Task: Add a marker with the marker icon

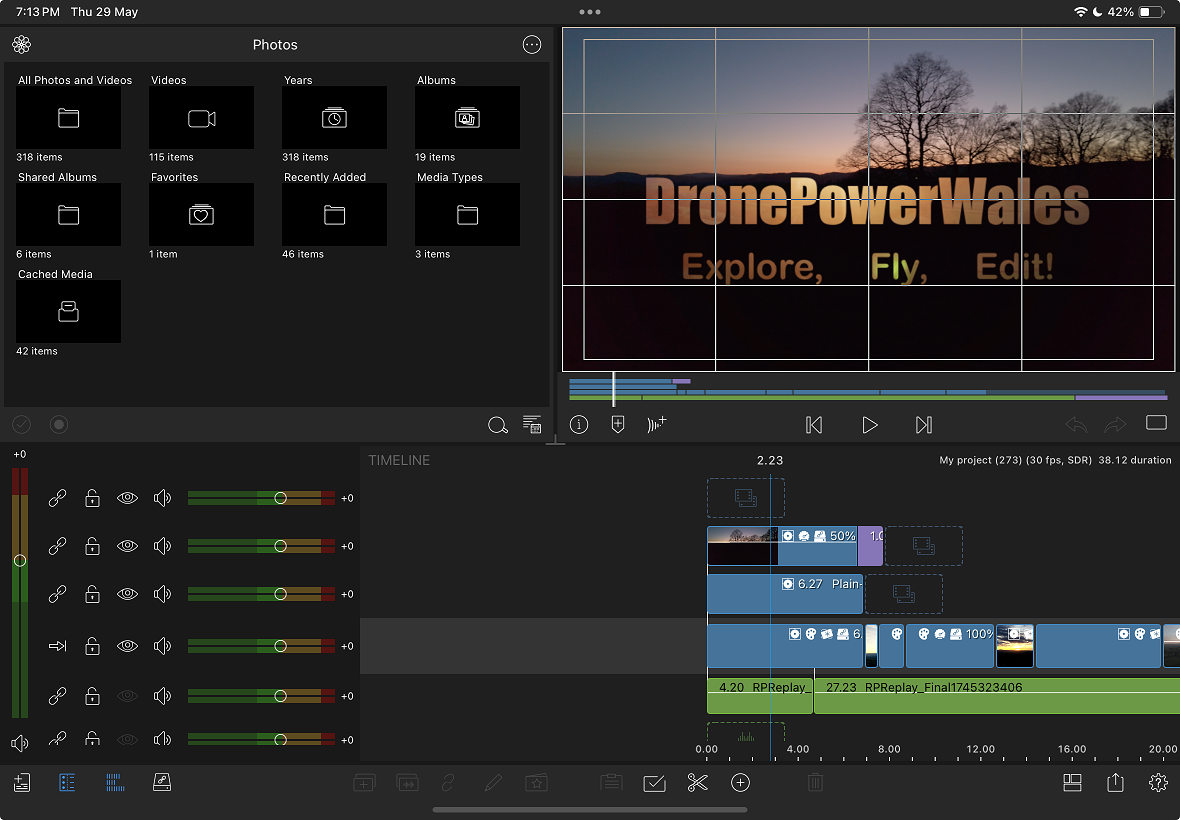Action: coord(618,424)
